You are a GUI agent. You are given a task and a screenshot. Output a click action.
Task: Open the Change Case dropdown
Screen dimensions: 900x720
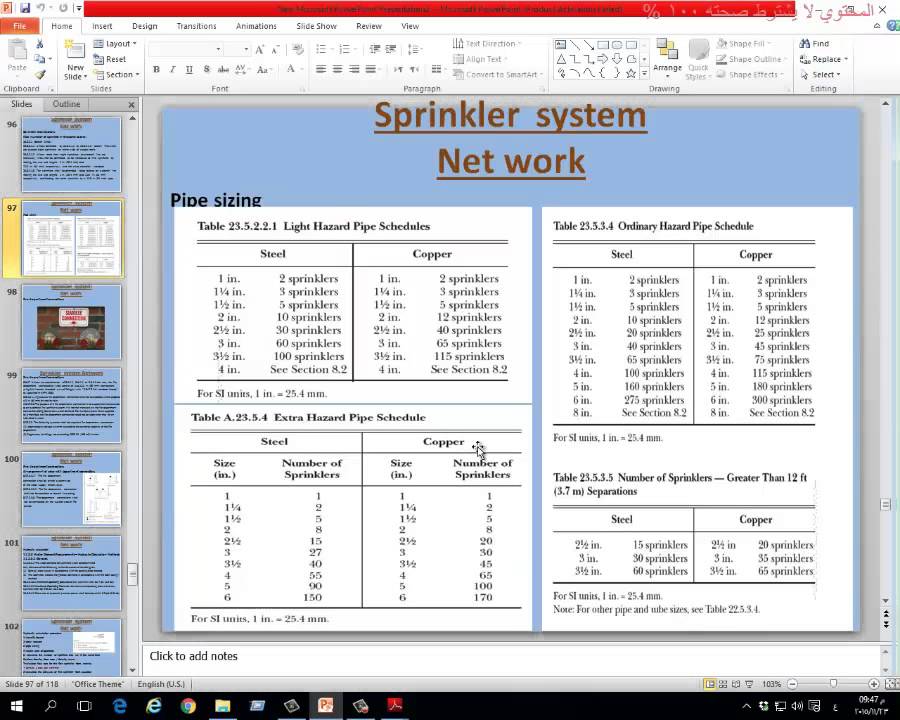(x=263, y=69)
